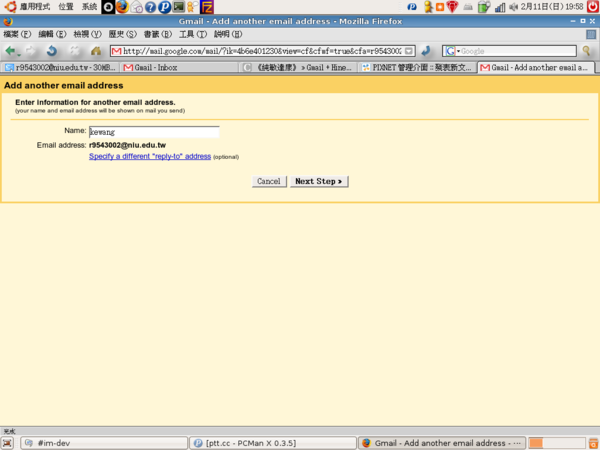Launch Firefox from the top panel

point(122,7)
